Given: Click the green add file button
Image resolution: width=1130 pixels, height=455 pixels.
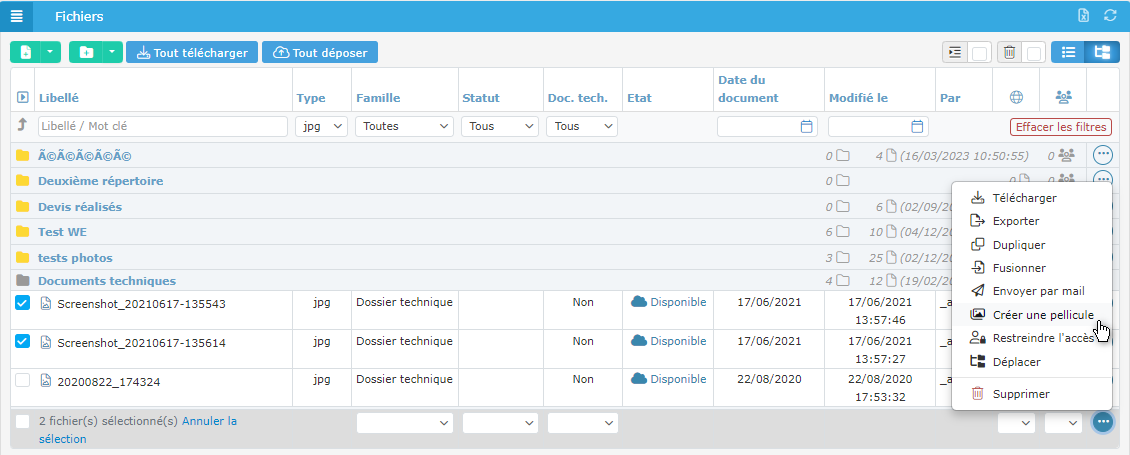Looking at the screenshot, I should [26, 52].
